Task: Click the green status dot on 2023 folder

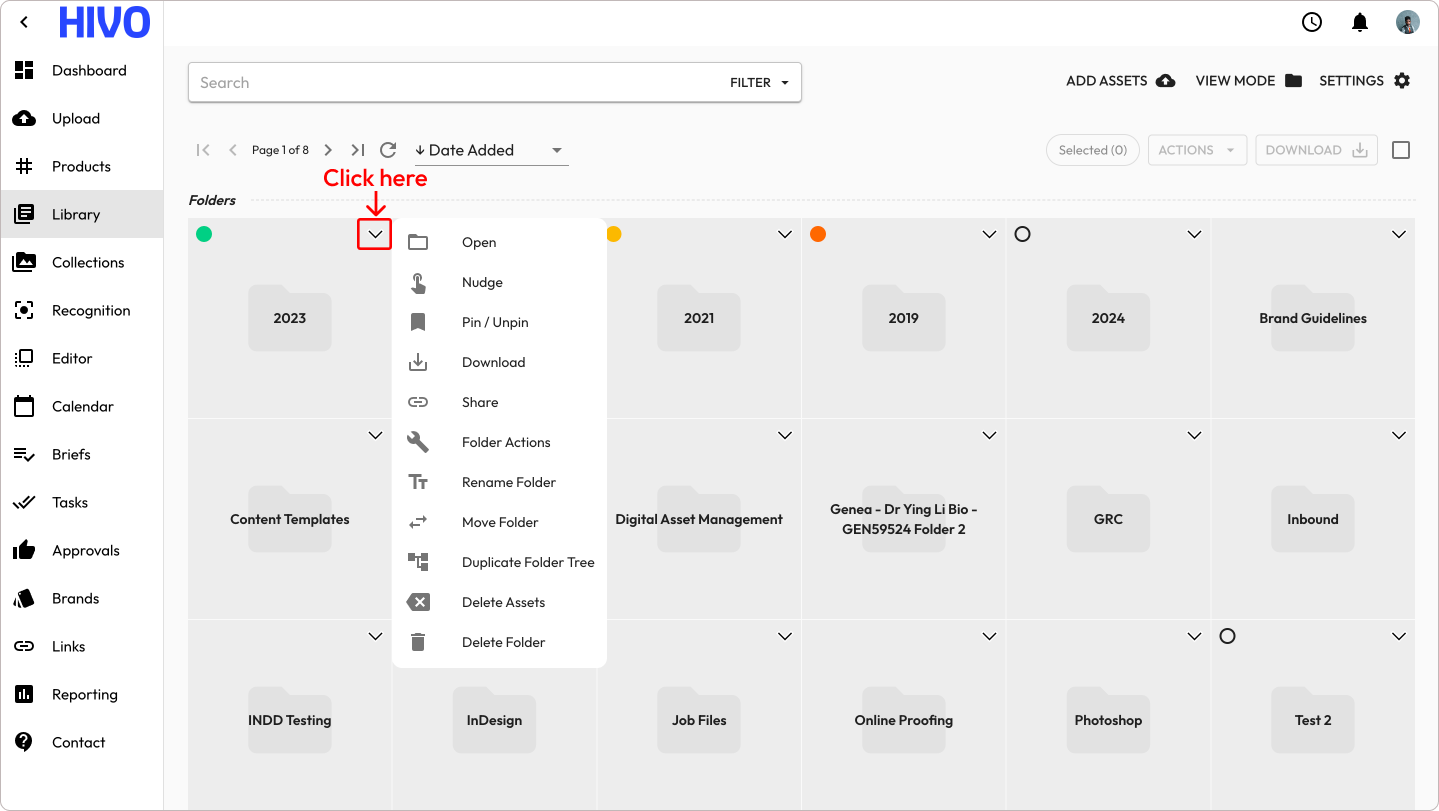Action: pyautogui.click(x=204, y=234)
